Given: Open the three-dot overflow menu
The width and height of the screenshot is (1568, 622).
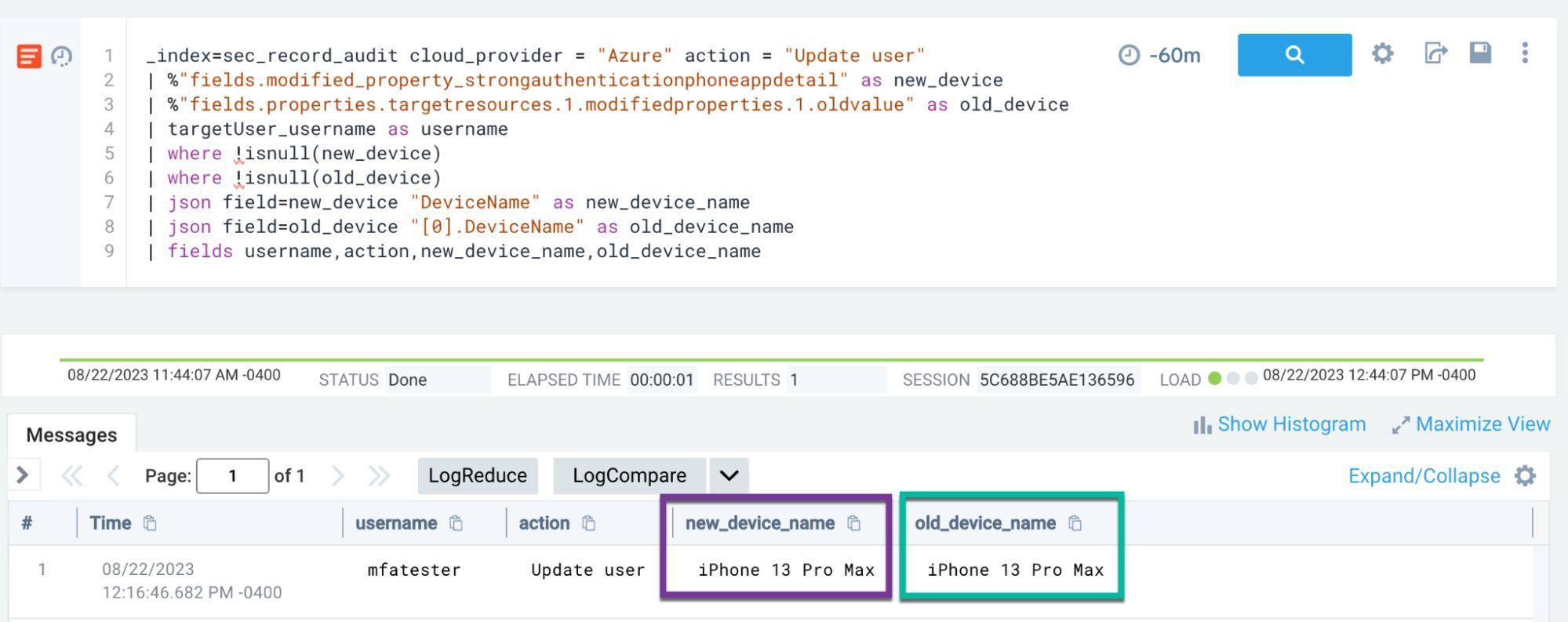Looking at the screenshot, I should tap(1525, 53).
